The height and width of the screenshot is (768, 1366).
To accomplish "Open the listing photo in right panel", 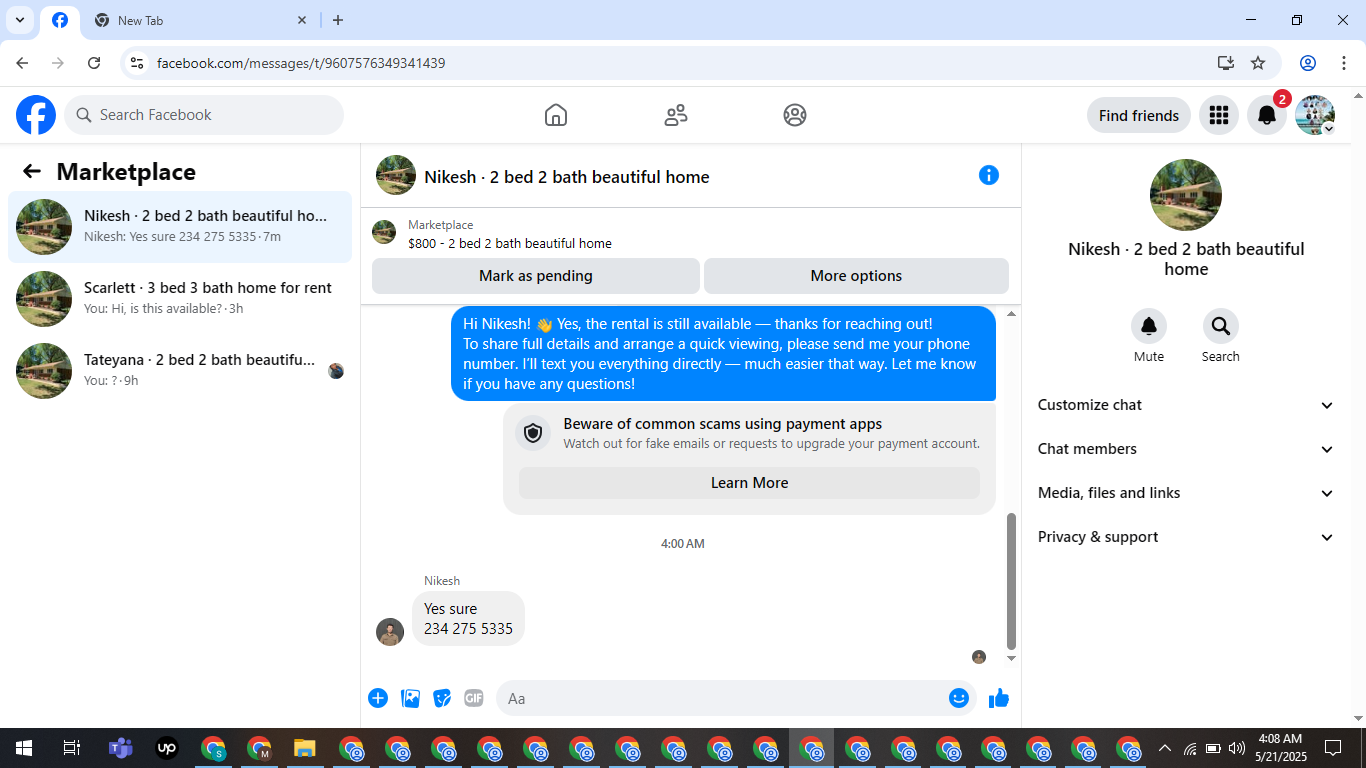I will [1186, 195].
